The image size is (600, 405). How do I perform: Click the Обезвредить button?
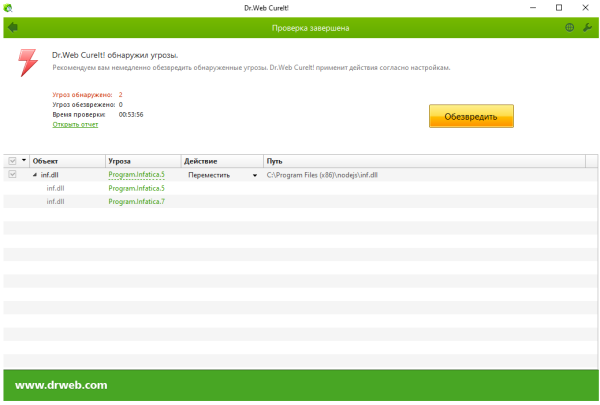pos(471,116)
